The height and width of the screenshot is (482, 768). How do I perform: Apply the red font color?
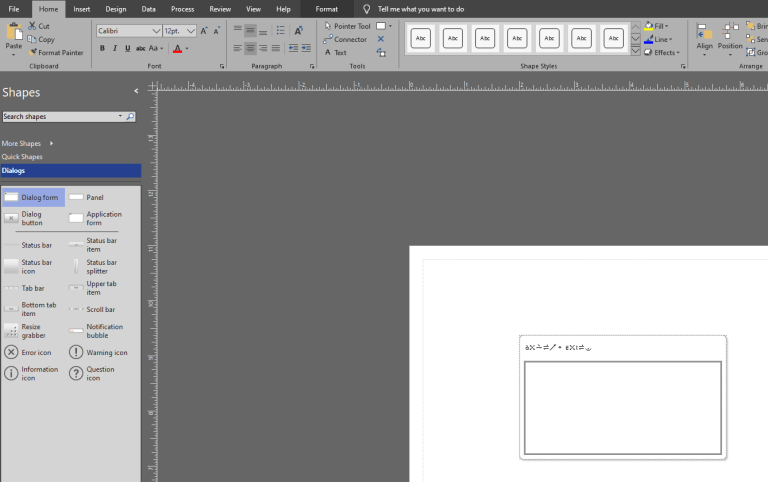pos(177,48)
